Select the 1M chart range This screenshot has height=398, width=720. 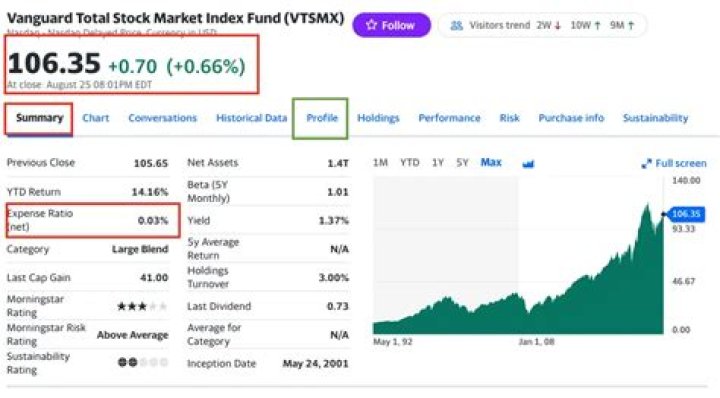point(381,163)
